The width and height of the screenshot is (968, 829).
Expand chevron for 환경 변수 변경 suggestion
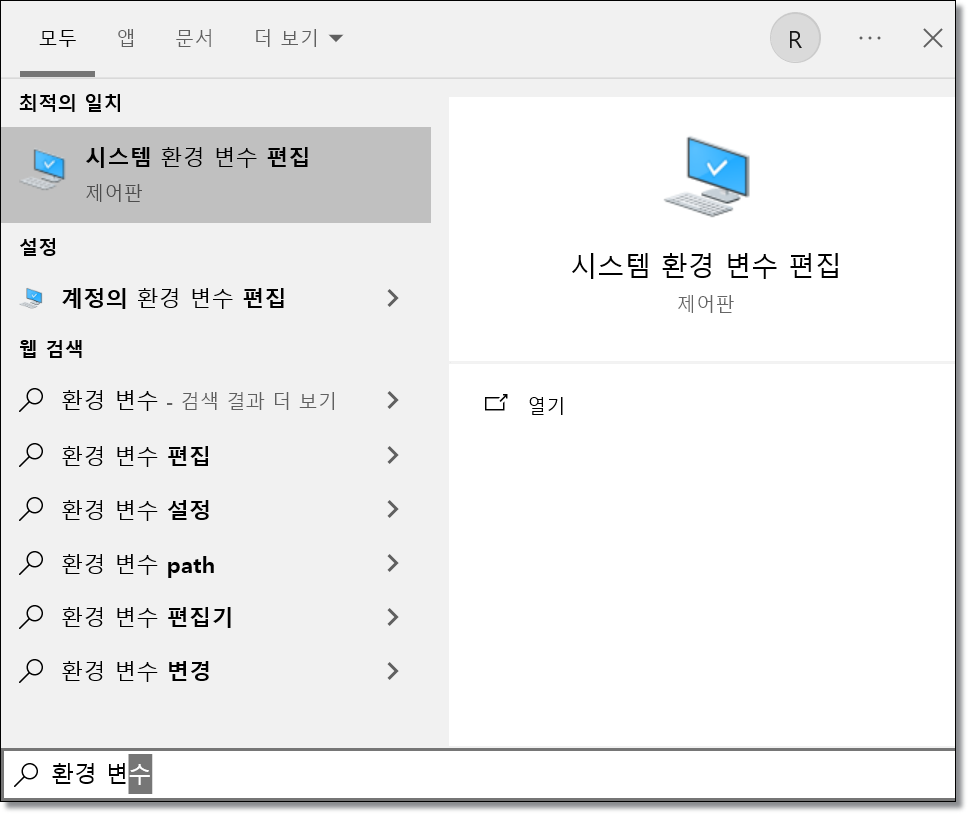pos(393,671)
